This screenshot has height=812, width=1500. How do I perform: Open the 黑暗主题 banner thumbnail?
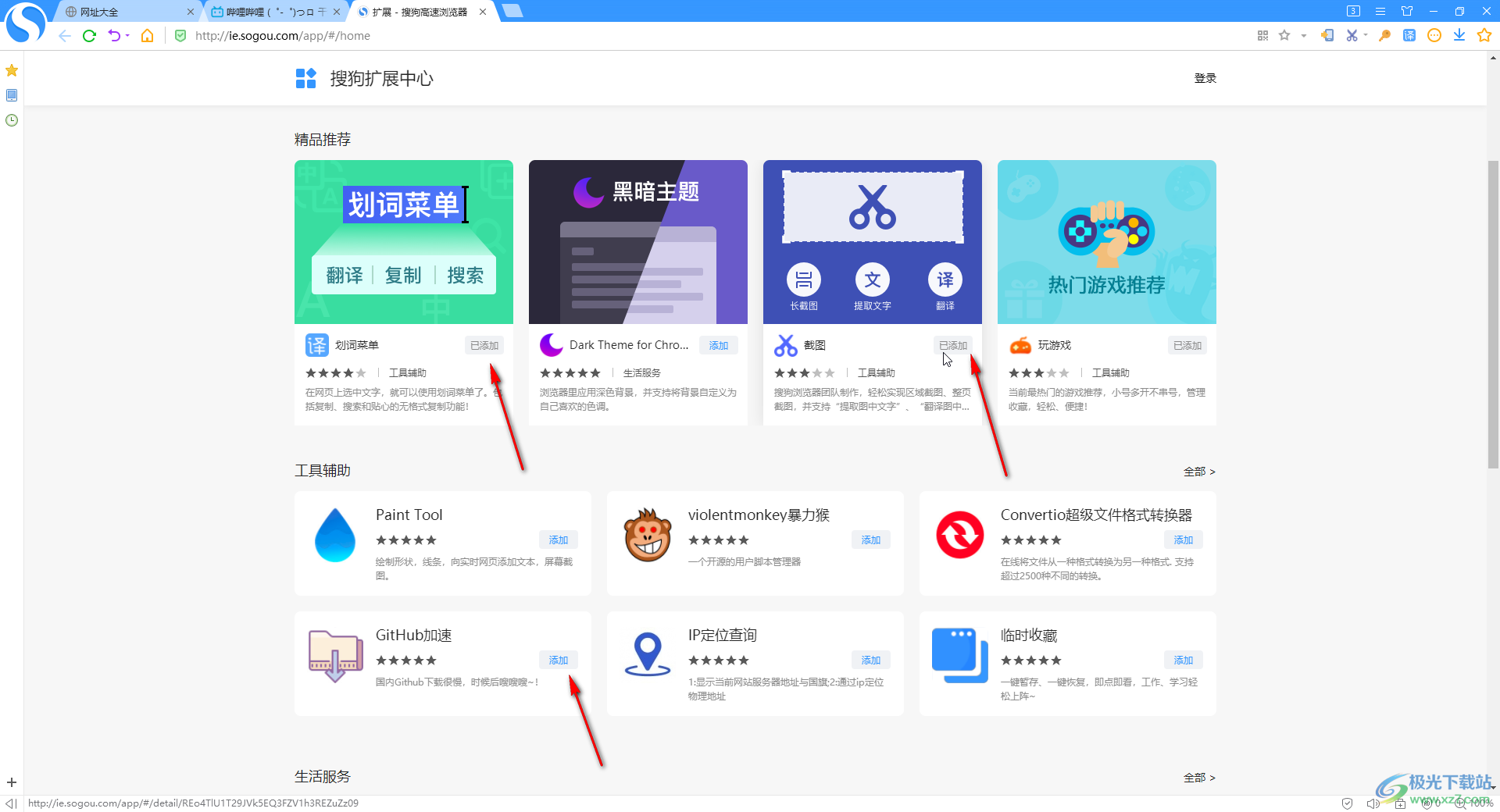click(x=638, y=242)
